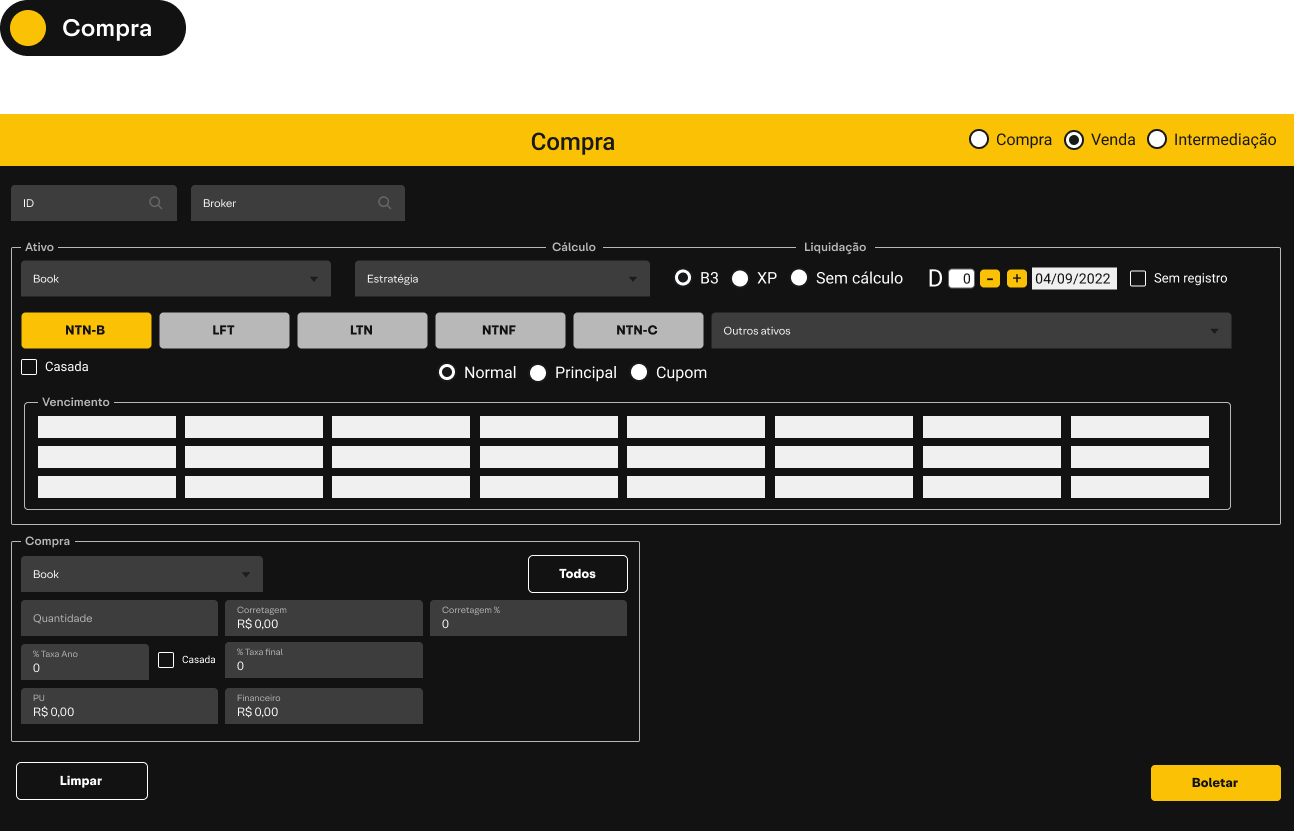
Task: Select the Venda radio option
Action: pyautogui.click(x=1074, y=140)
